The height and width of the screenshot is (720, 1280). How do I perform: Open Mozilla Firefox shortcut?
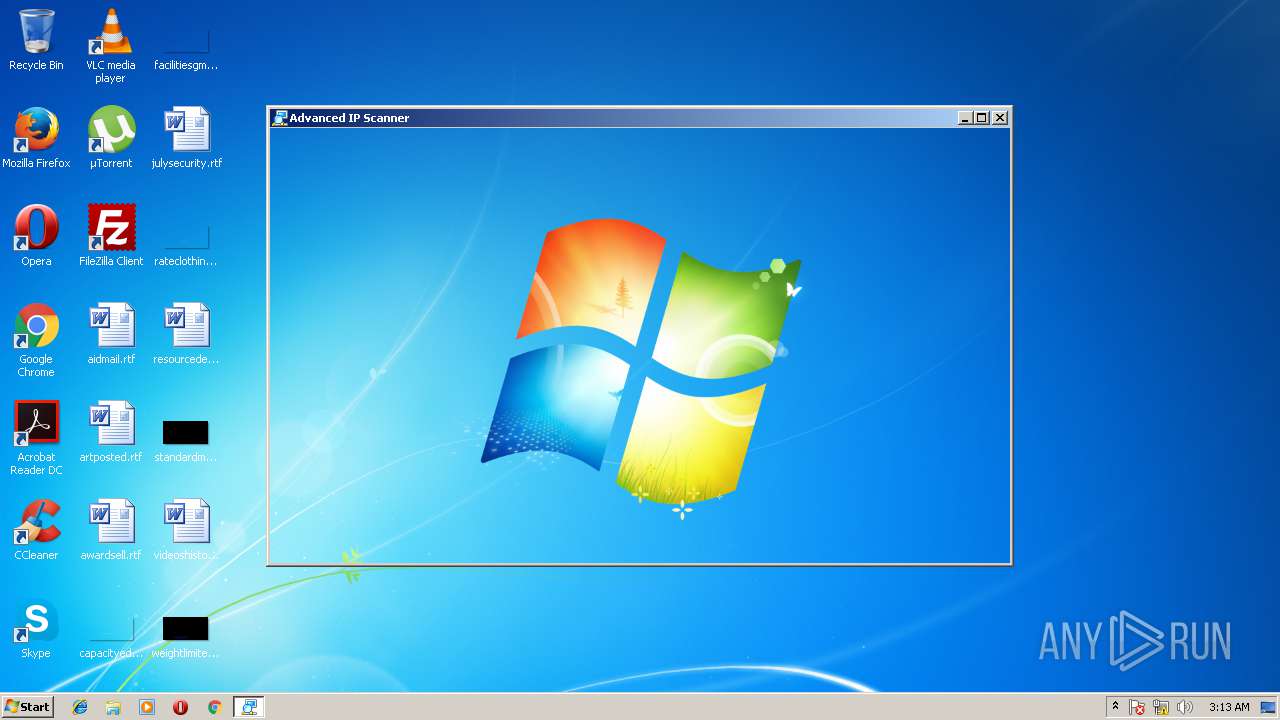pos(36,138)
